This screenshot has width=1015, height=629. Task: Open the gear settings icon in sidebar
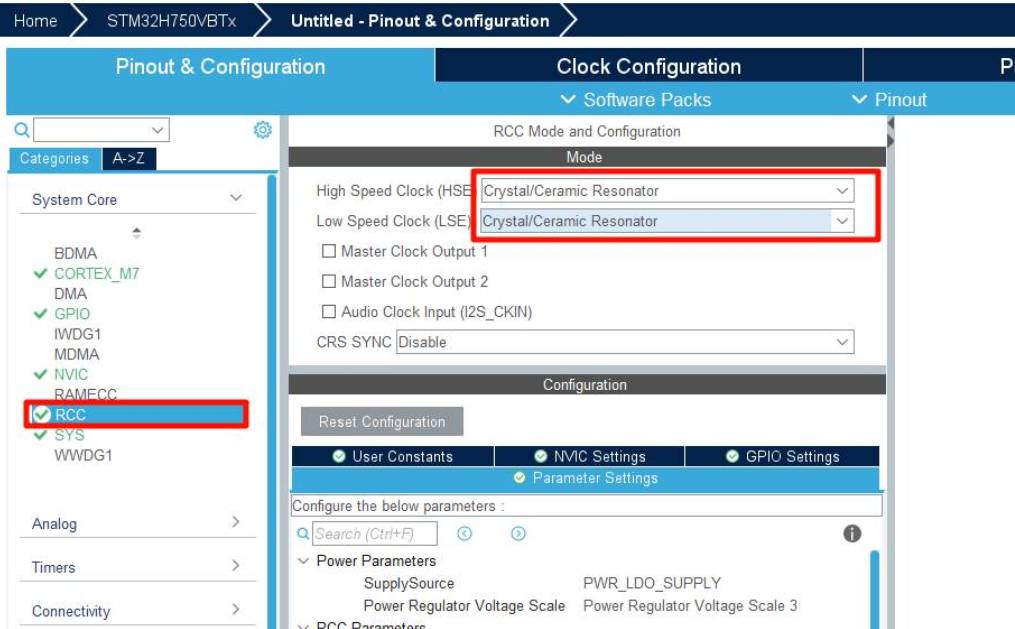(x=262, y=129)
